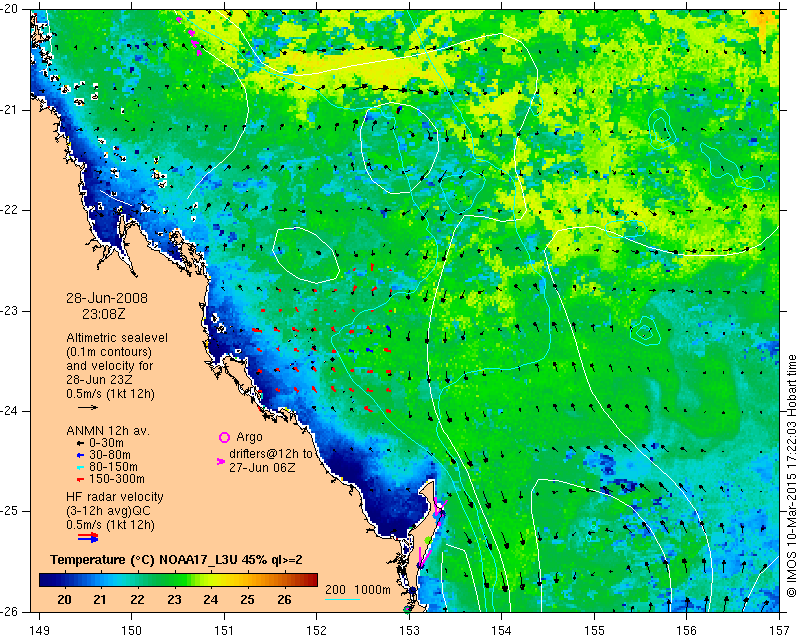
Task: Click the '0-30m' depth label
Action: click(x=106, y=443)
